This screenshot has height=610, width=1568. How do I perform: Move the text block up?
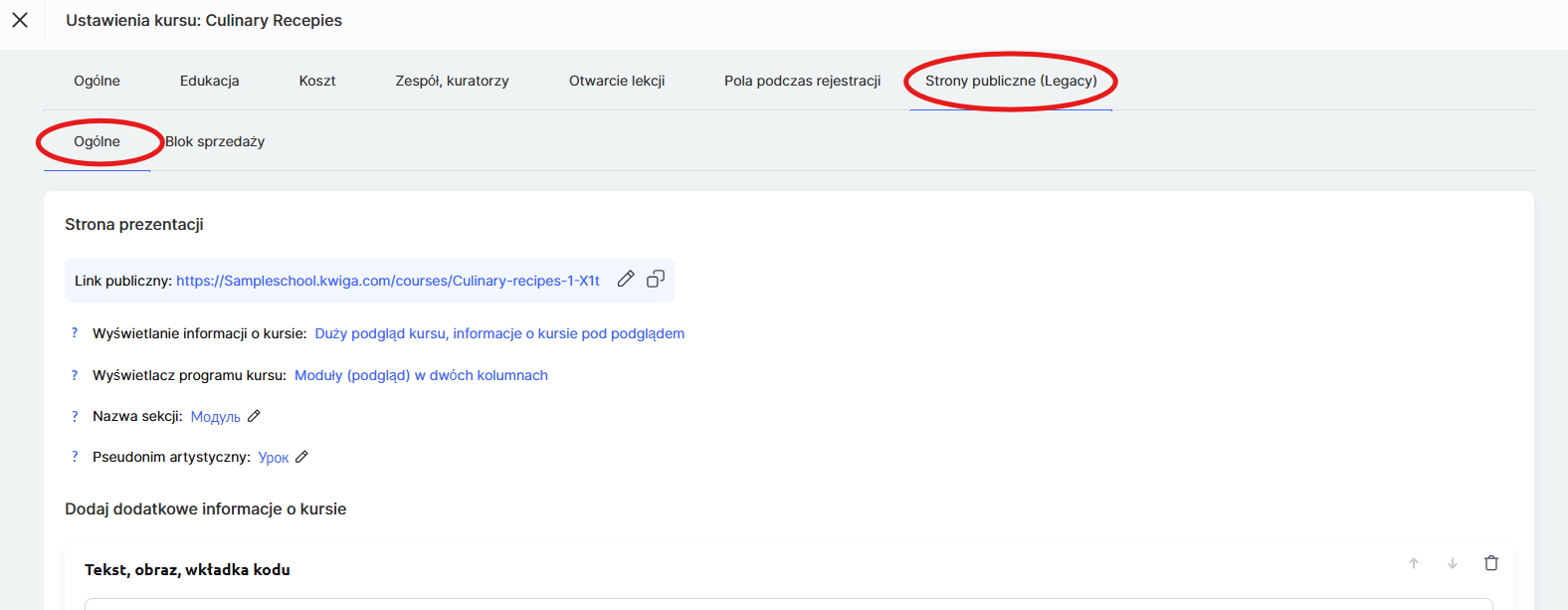pos(1413,563)
